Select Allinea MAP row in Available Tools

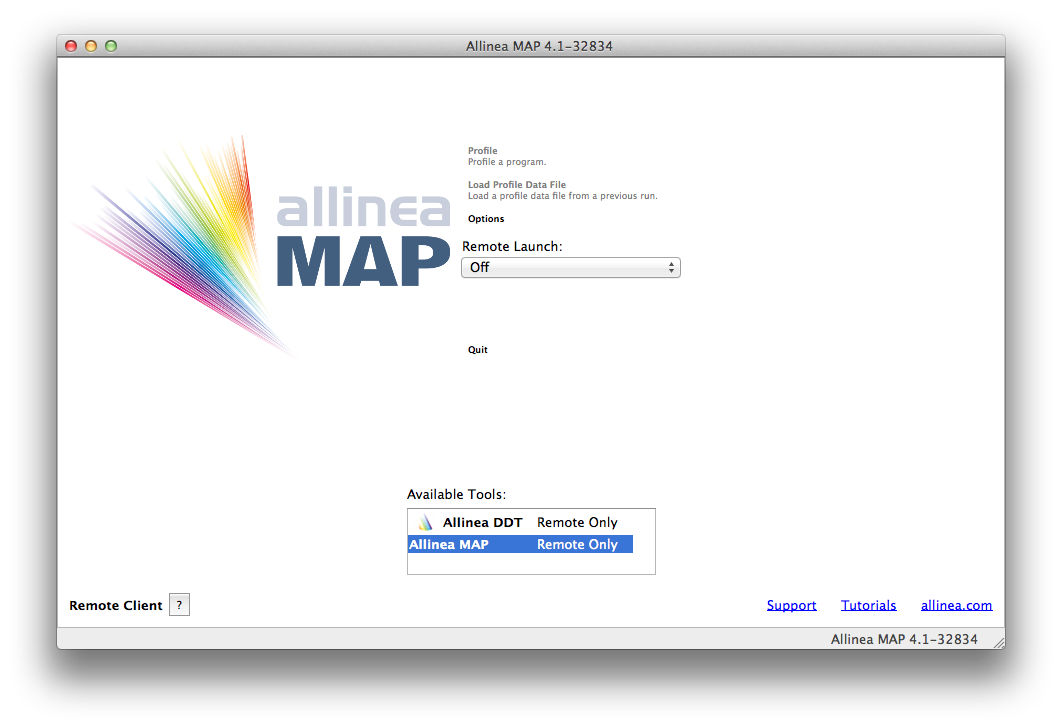tap(520, 544)
